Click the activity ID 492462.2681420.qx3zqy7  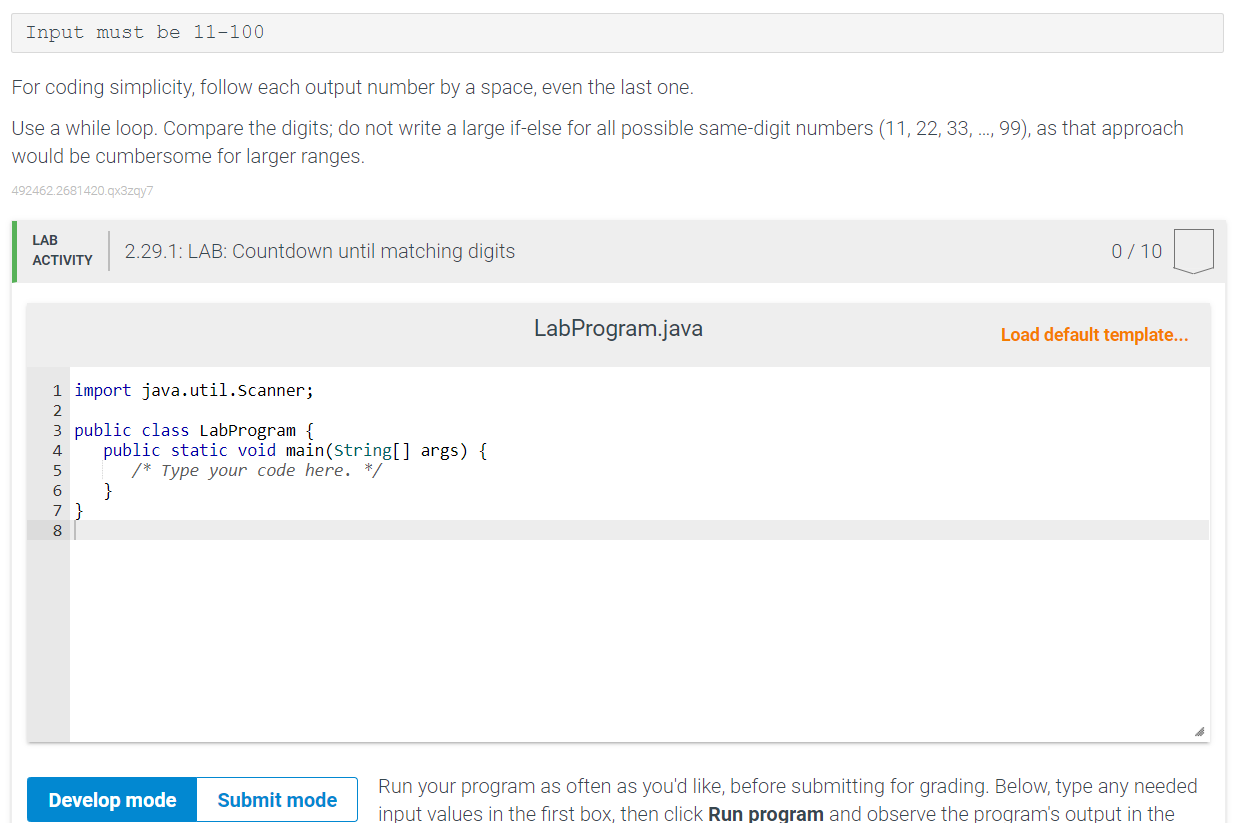[82, 190]
